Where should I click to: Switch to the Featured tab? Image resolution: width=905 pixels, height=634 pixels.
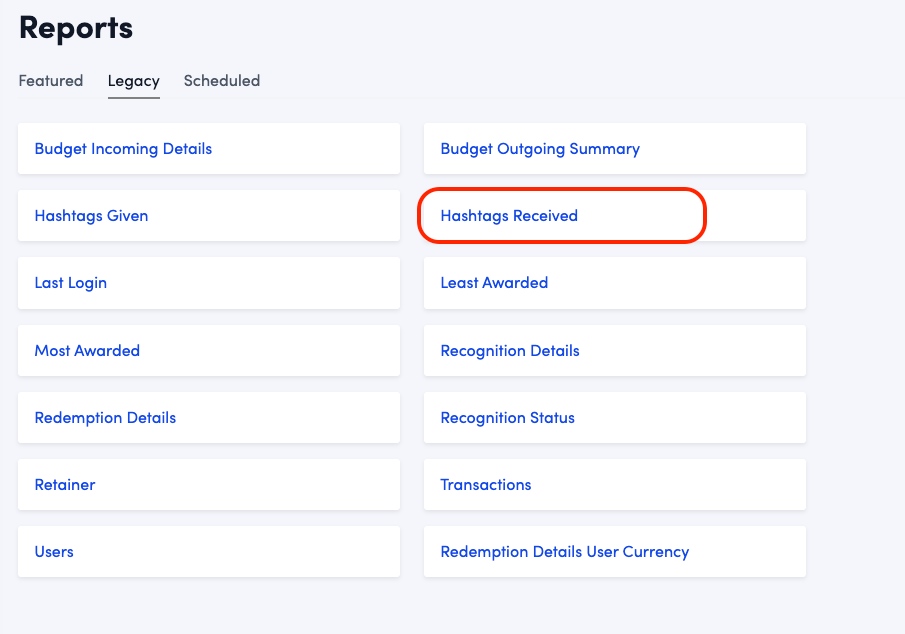tap(51, 81)
